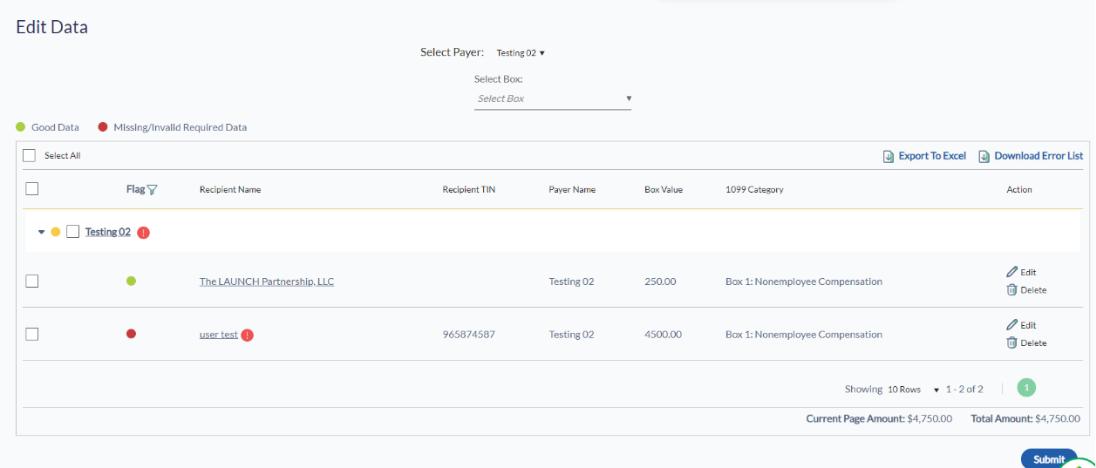
Task: Click the Export To Excel icon
Action: [888, 156]
